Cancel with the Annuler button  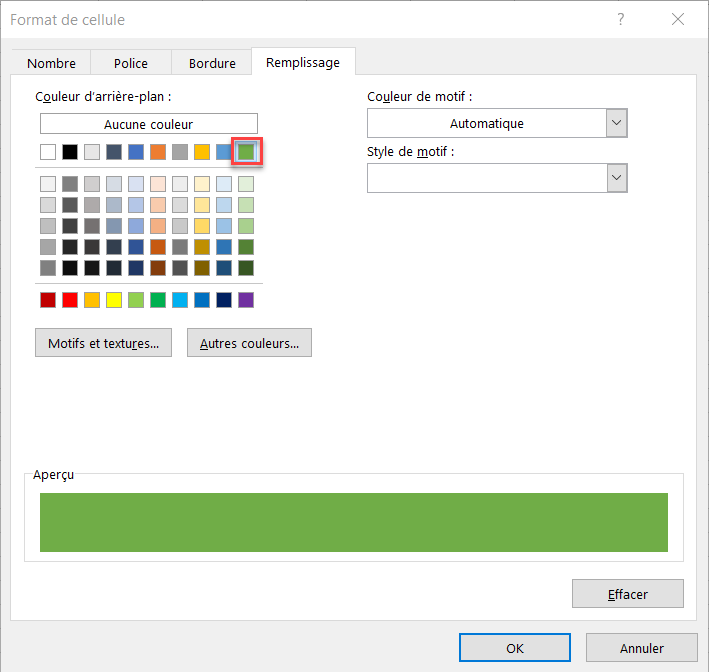pos(642,648)
